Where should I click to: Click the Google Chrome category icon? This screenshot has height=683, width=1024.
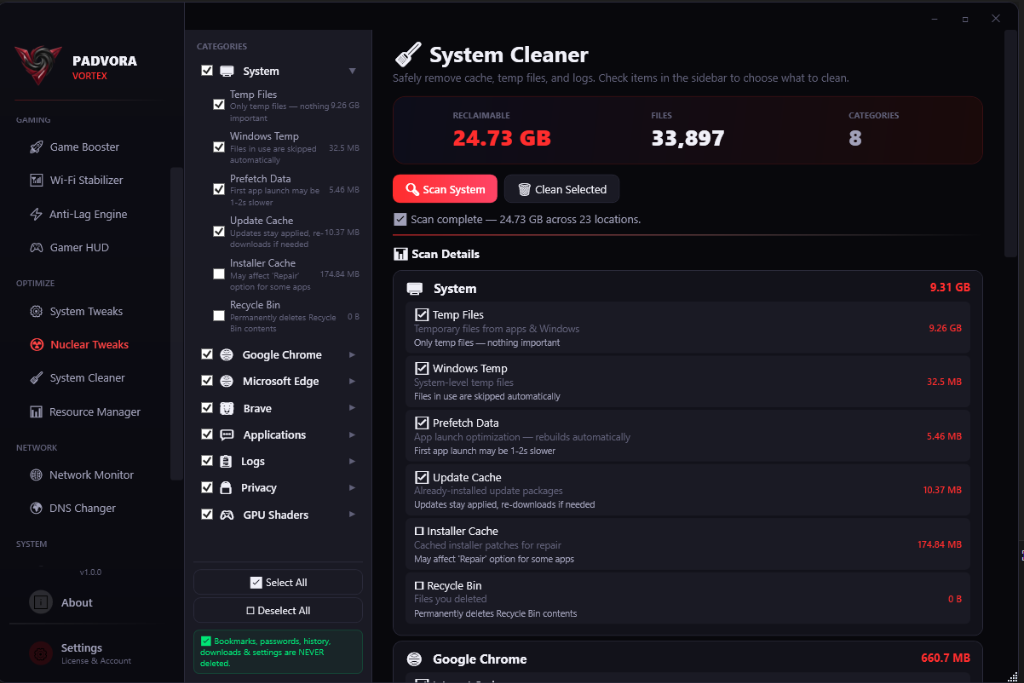(x=227, y=355)
